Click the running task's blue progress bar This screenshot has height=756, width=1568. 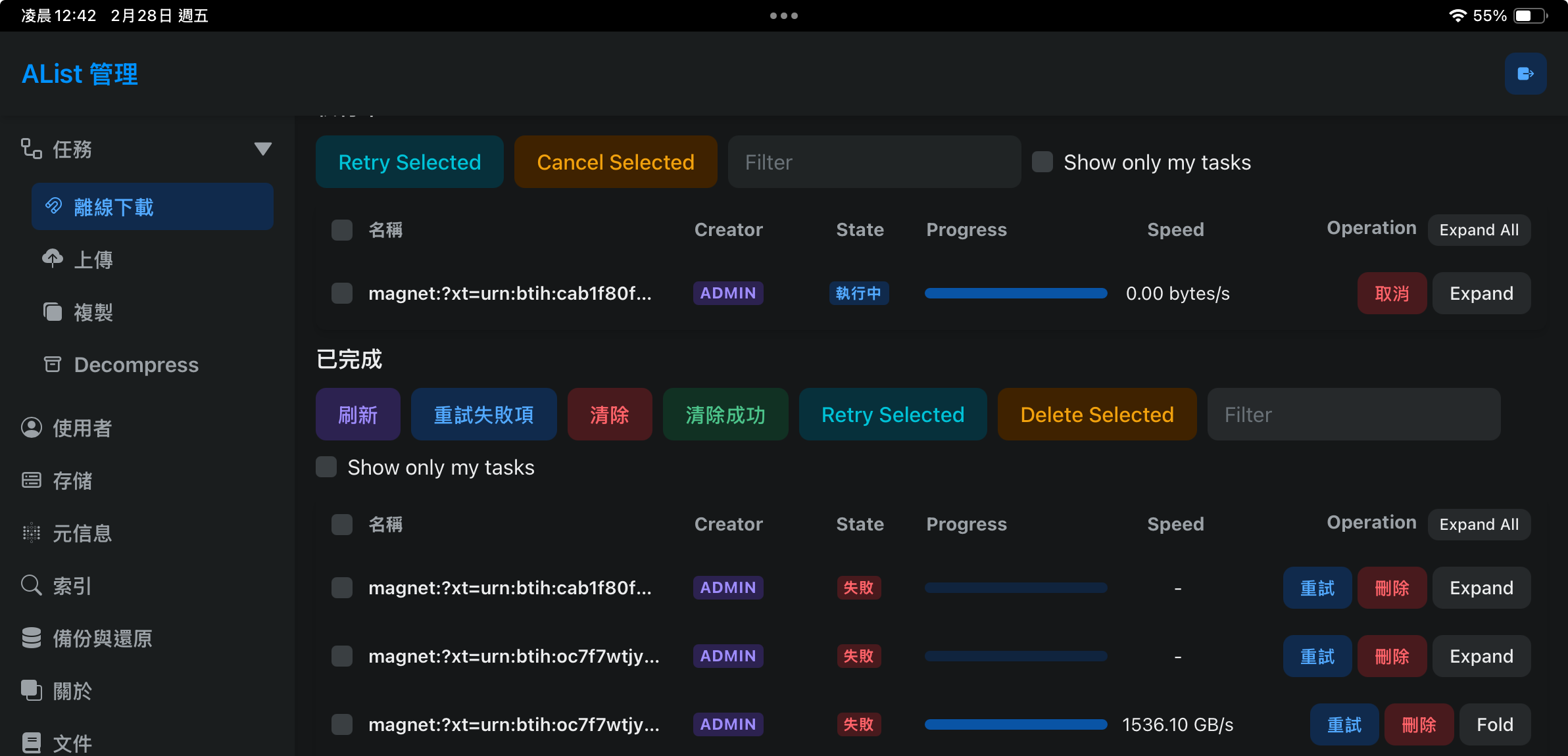point(1016,293)
